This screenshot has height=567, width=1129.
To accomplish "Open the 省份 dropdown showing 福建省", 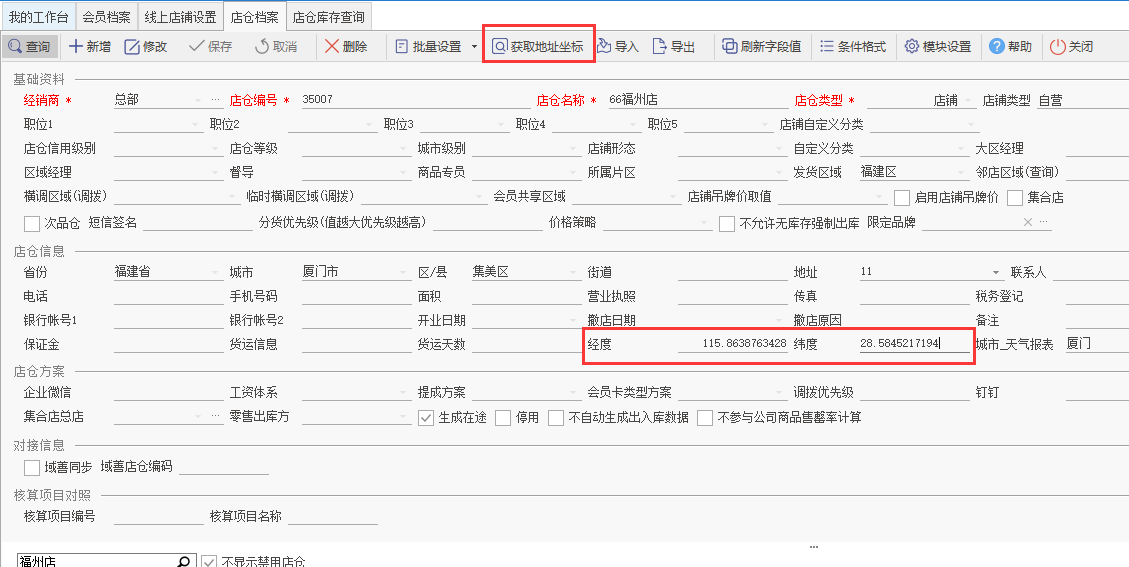I will click(x=215, y=272).
